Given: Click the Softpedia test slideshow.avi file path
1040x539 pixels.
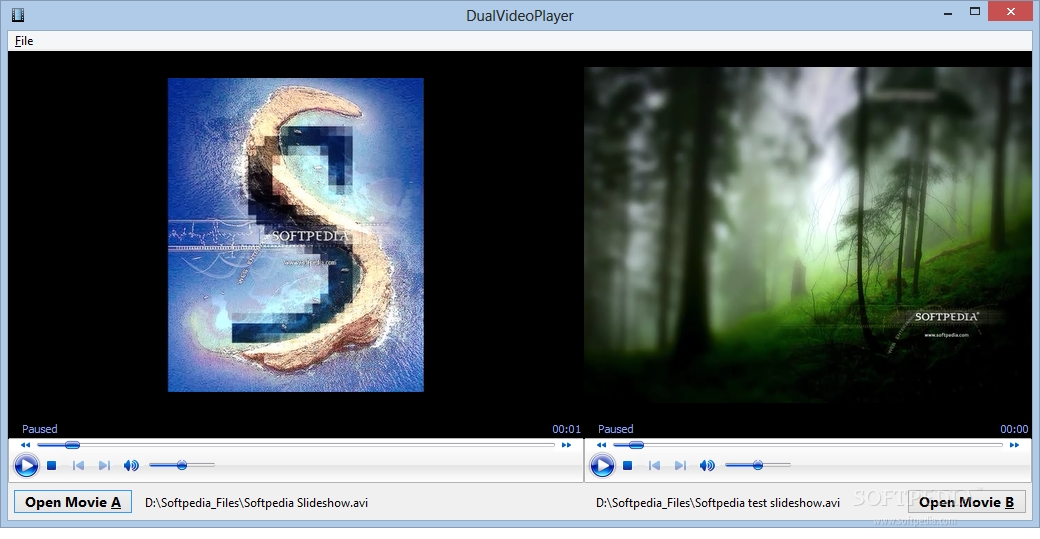Looking at the screenshot, I should [x=718, y=503].
